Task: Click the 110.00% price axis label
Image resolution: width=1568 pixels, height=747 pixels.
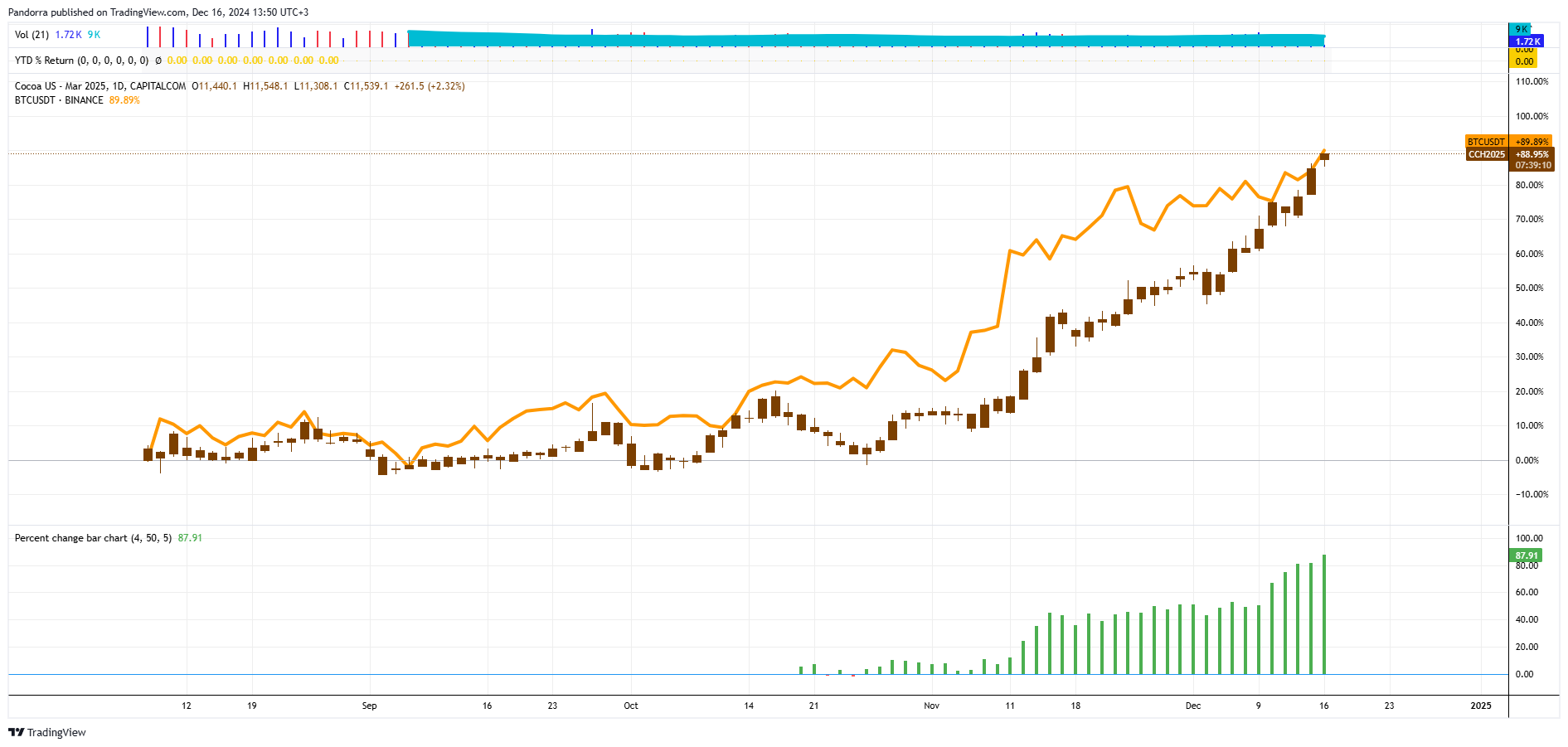Action: click(1532, 81)
